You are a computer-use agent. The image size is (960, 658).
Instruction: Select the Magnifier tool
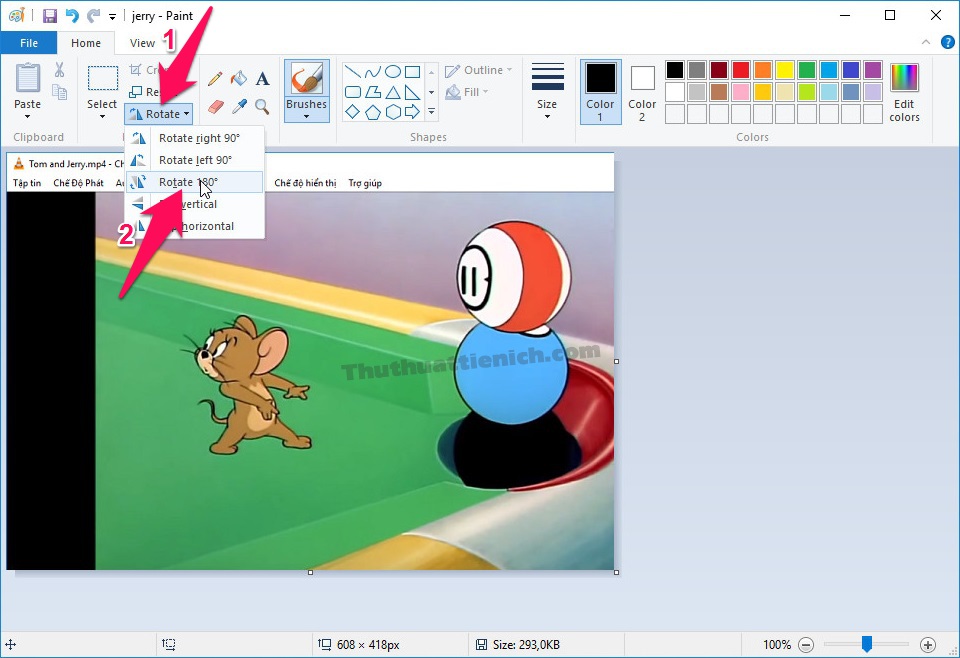pyautogui.click(x=262, y=106)
